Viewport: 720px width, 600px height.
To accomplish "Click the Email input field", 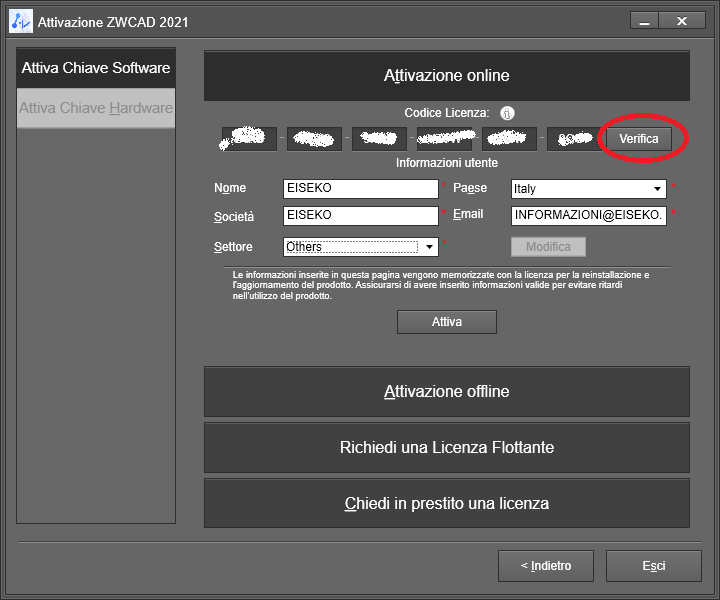I will coord(589,216).
